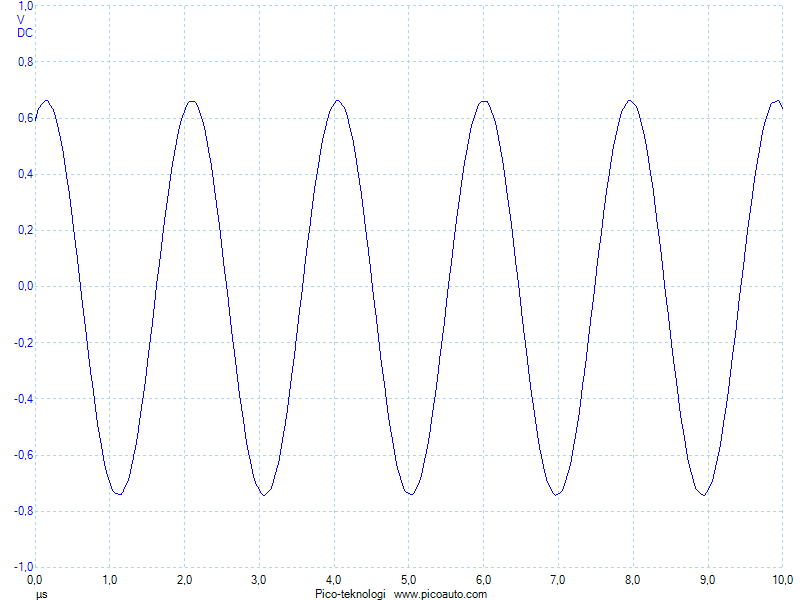Click the 1,0 label on the time axis
This screenshot has height=600, width=800.
click(109, 580)
